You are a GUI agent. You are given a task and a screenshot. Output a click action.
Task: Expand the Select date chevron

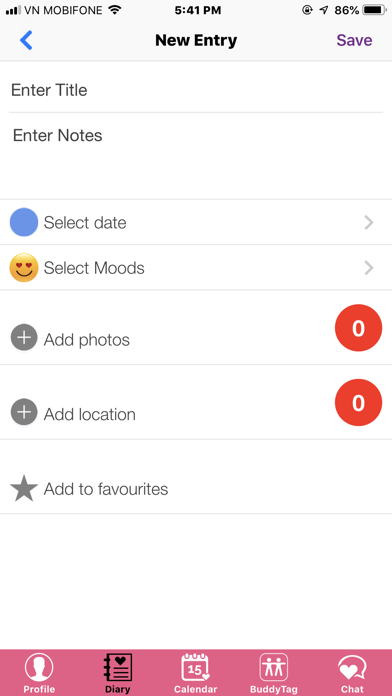pos(369,222)
